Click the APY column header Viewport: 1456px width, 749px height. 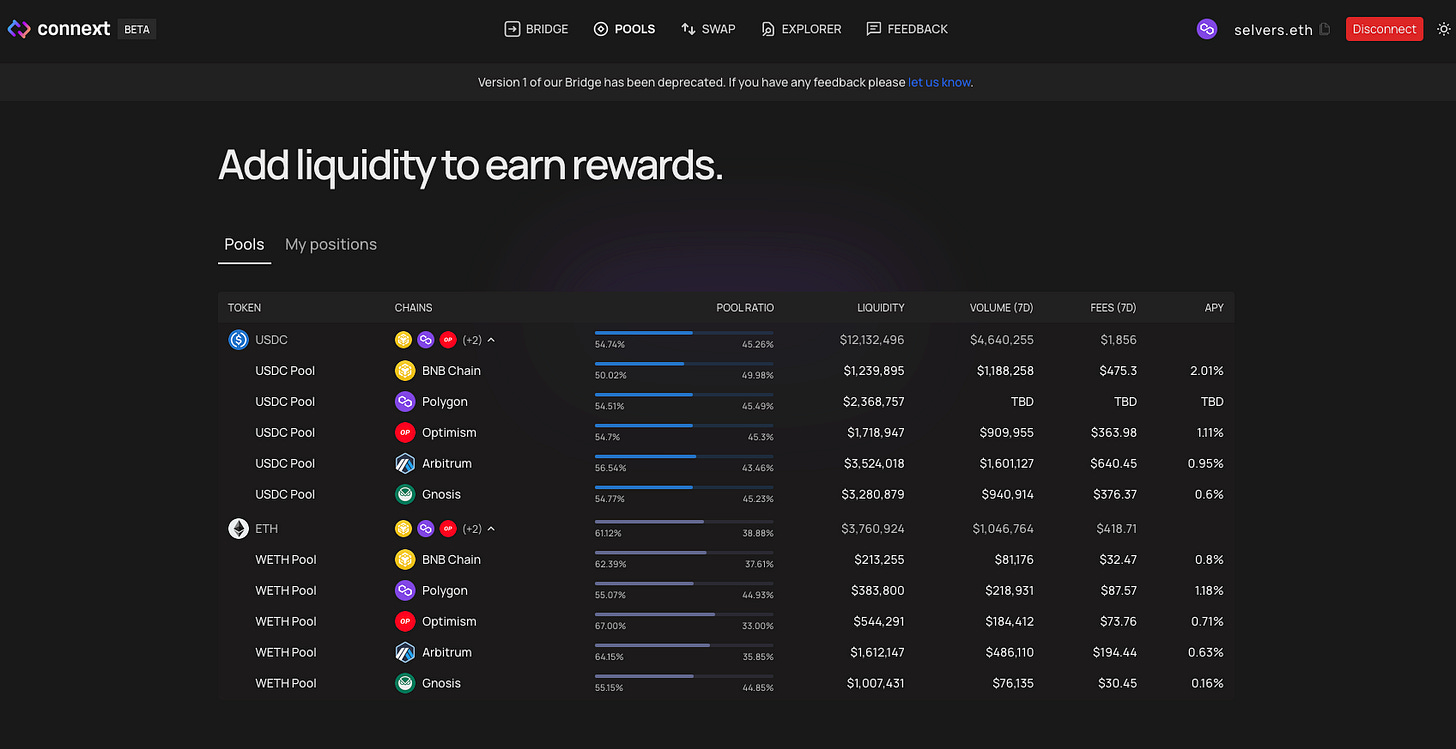point(1214,308)
